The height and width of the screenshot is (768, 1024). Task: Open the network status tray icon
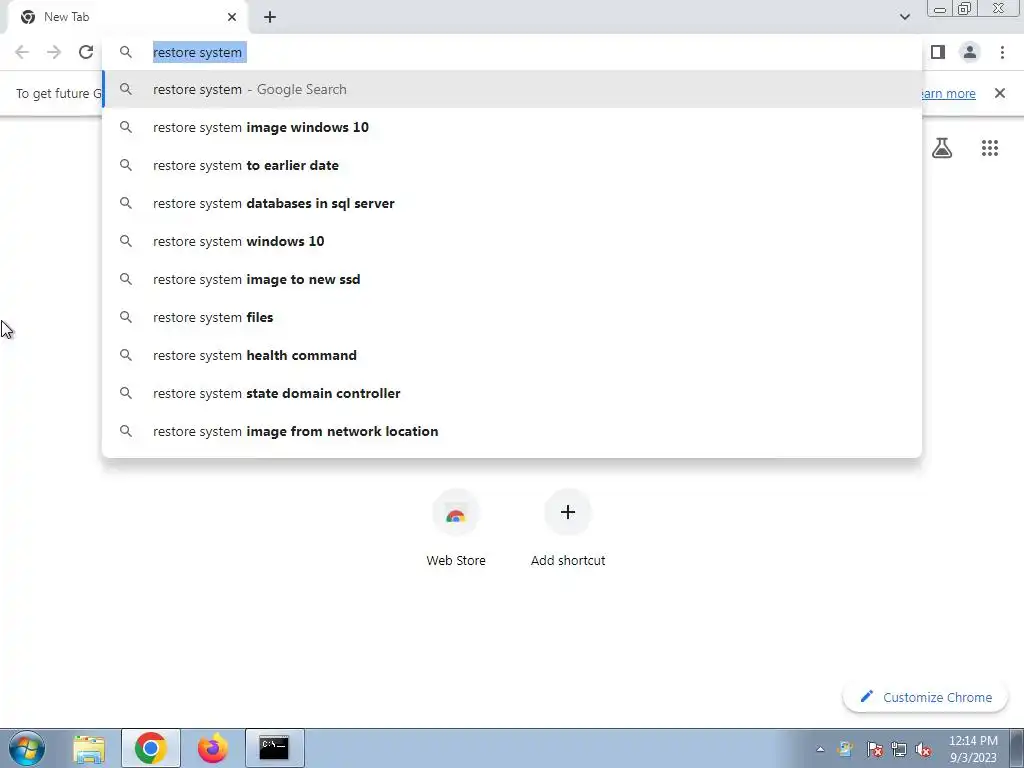[x=899, y=750]
